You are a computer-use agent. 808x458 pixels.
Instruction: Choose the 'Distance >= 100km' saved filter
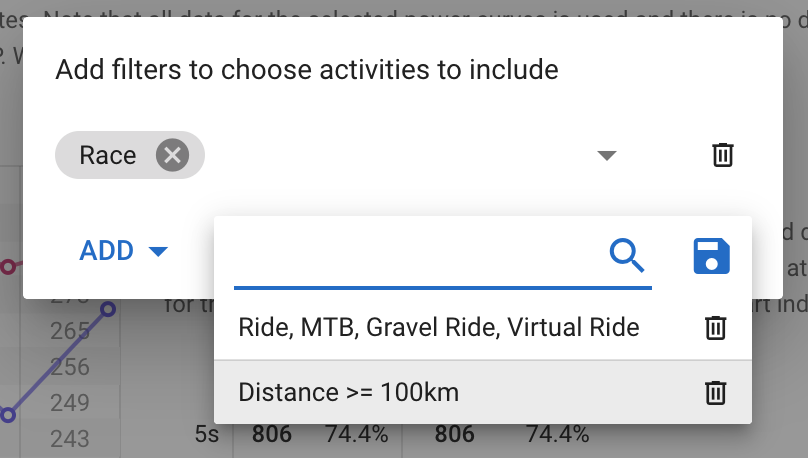coord(348,393)
